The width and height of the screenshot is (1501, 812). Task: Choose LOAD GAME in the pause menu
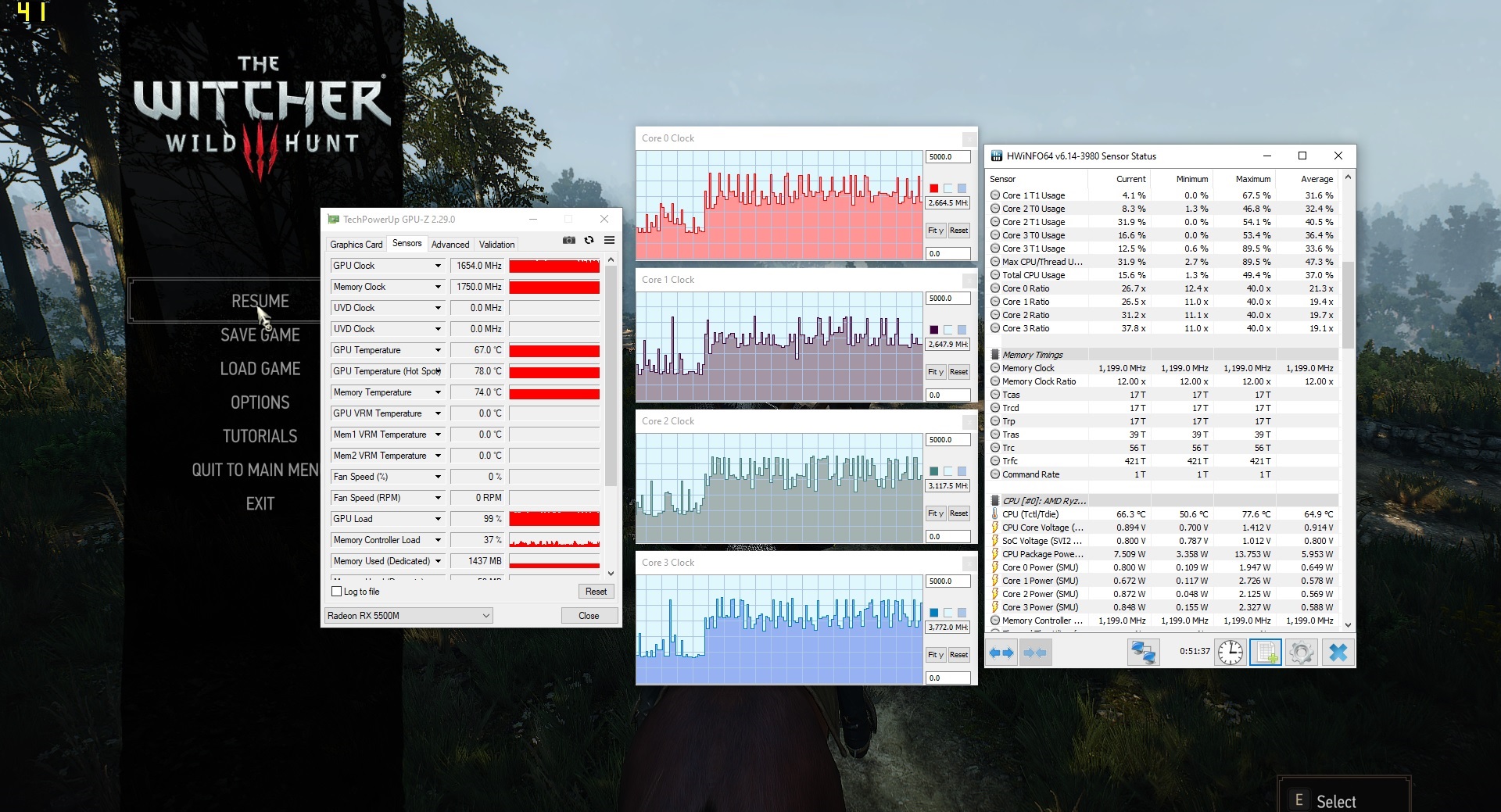260,369
